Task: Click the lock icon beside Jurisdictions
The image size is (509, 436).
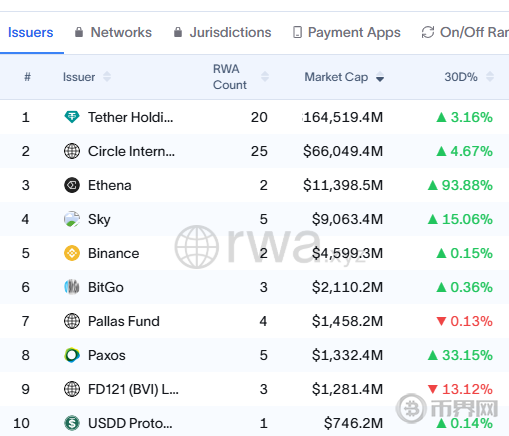Action: [x=178, y=32]
